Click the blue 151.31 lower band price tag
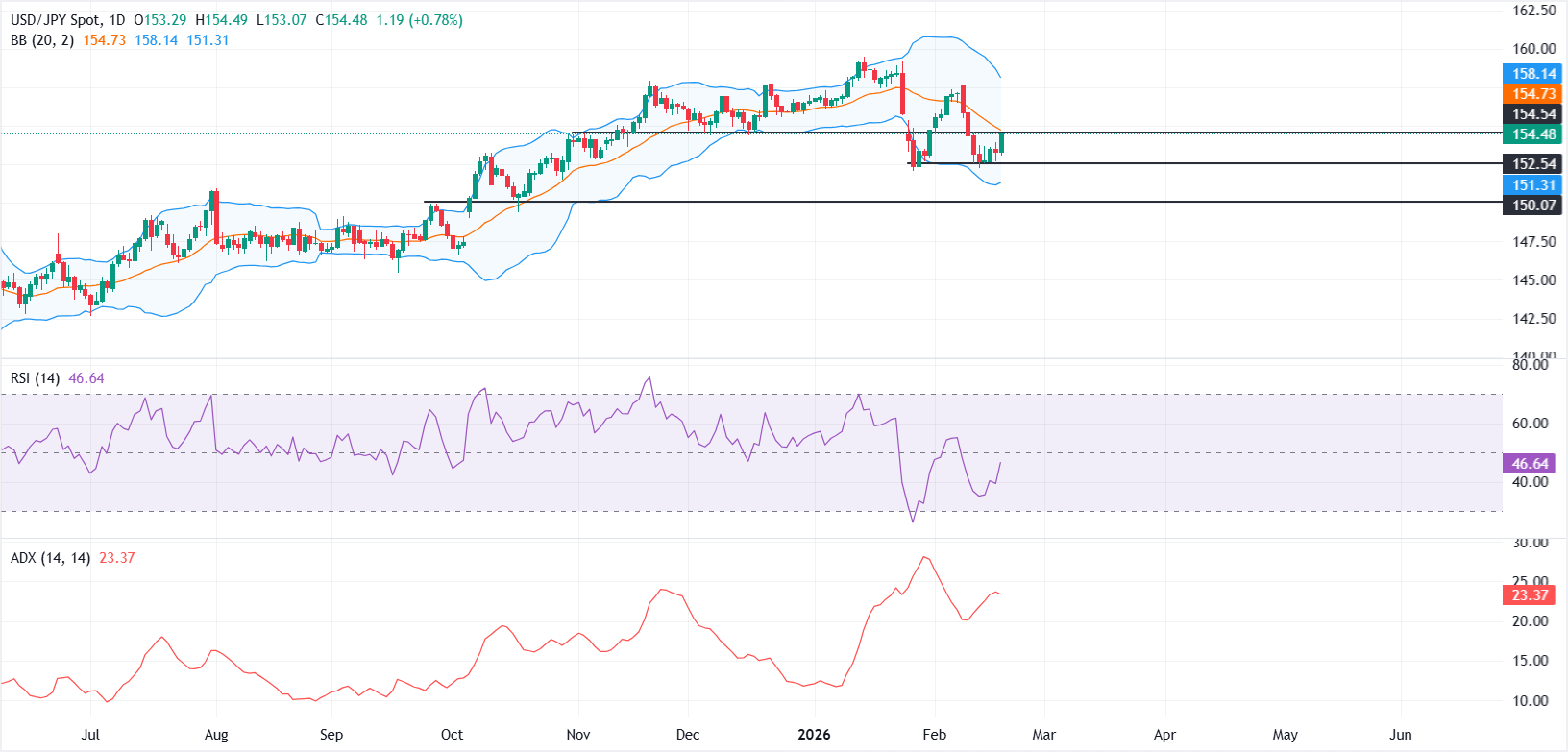This screenshot has width=1568, height=752. point(1532,185)
